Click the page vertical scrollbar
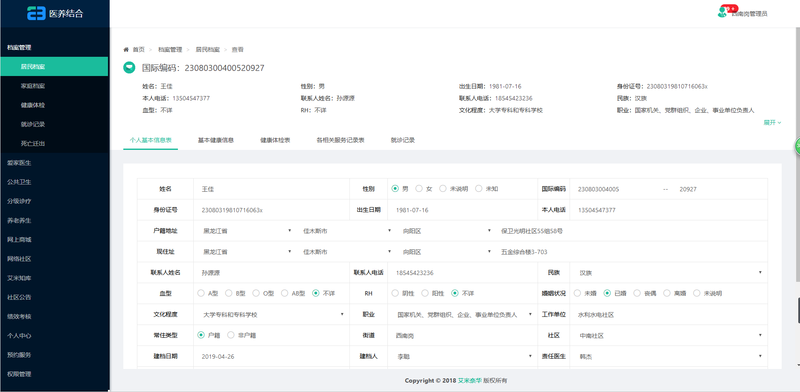Viewport: 800px width, 392px height. [797, 153]
